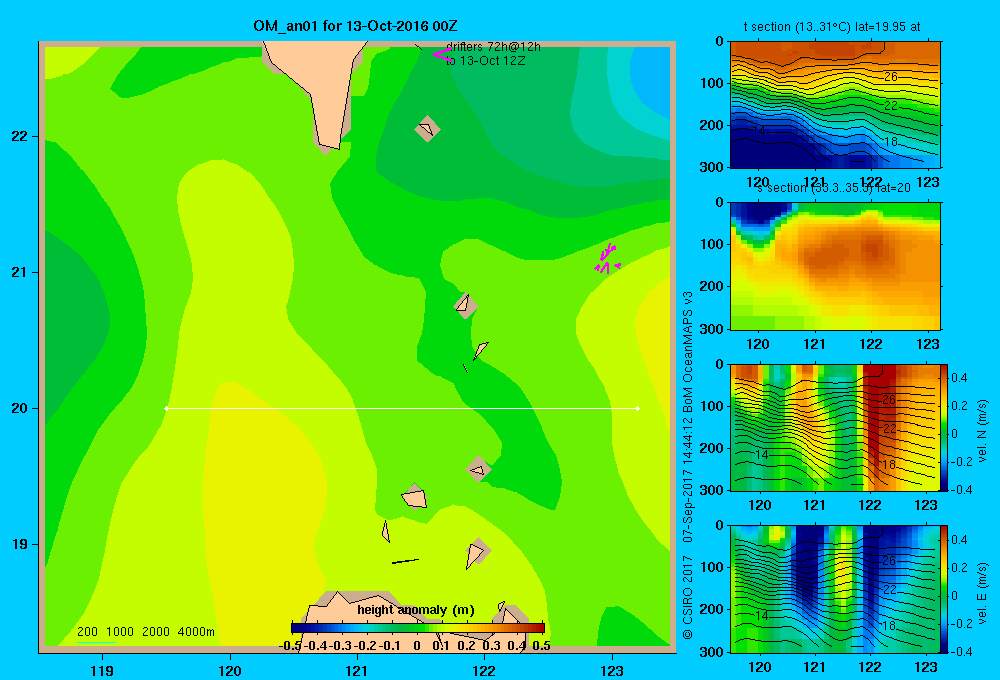Click the longitude 119 axis label on main map
Viewport: 1000px width, 680px height.
(102, 670)
